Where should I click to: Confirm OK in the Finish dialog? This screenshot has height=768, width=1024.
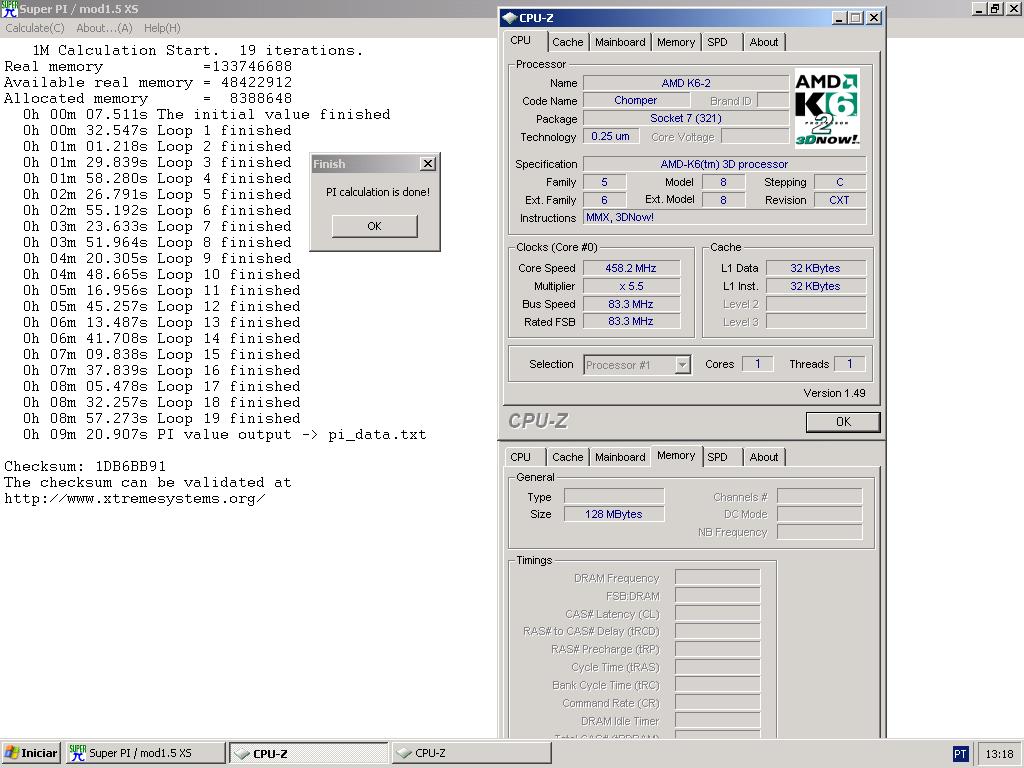coord(374,226)
